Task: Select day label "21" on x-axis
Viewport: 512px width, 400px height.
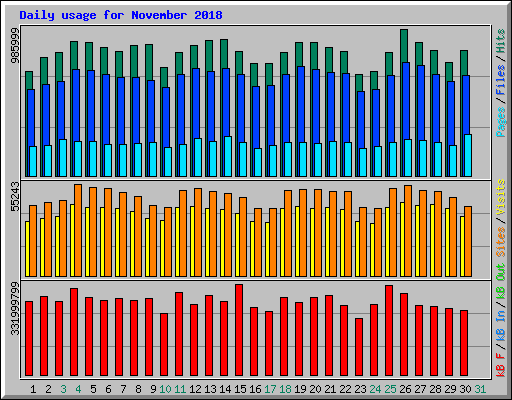Action: tap(330, 389)
